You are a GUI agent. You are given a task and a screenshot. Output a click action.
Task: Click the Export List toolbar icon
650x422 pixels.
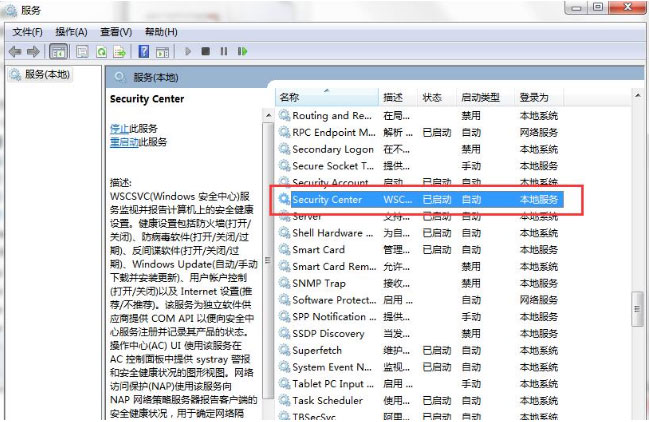119,52
